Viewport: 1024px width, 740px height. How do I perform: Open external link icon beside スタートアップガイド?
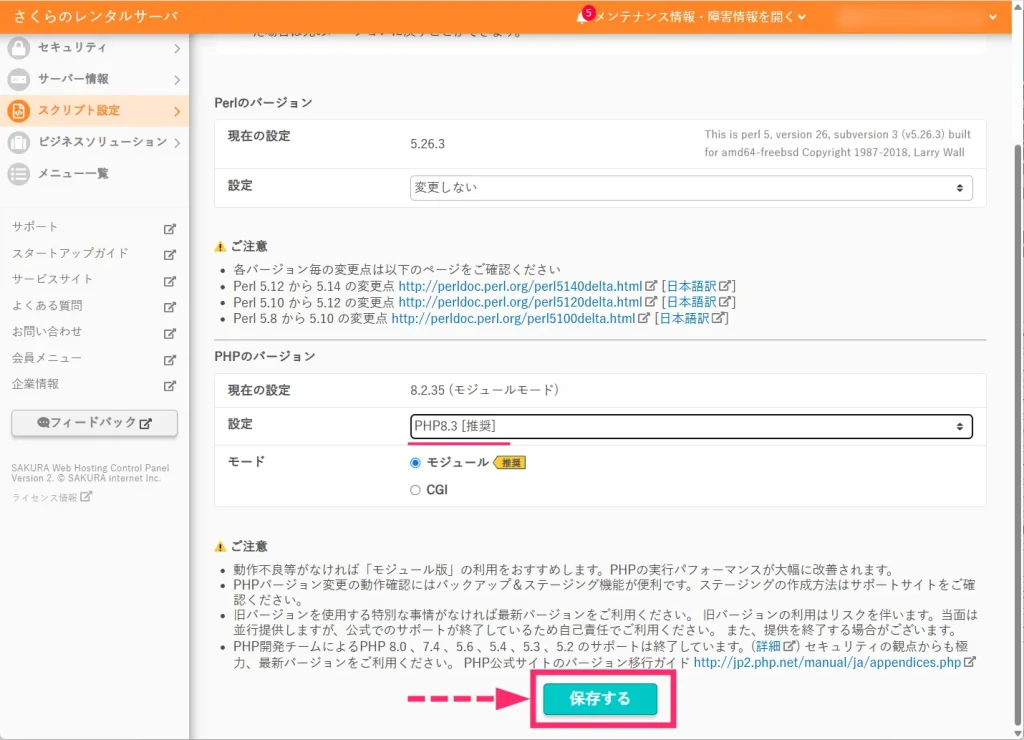pos(170,255)
